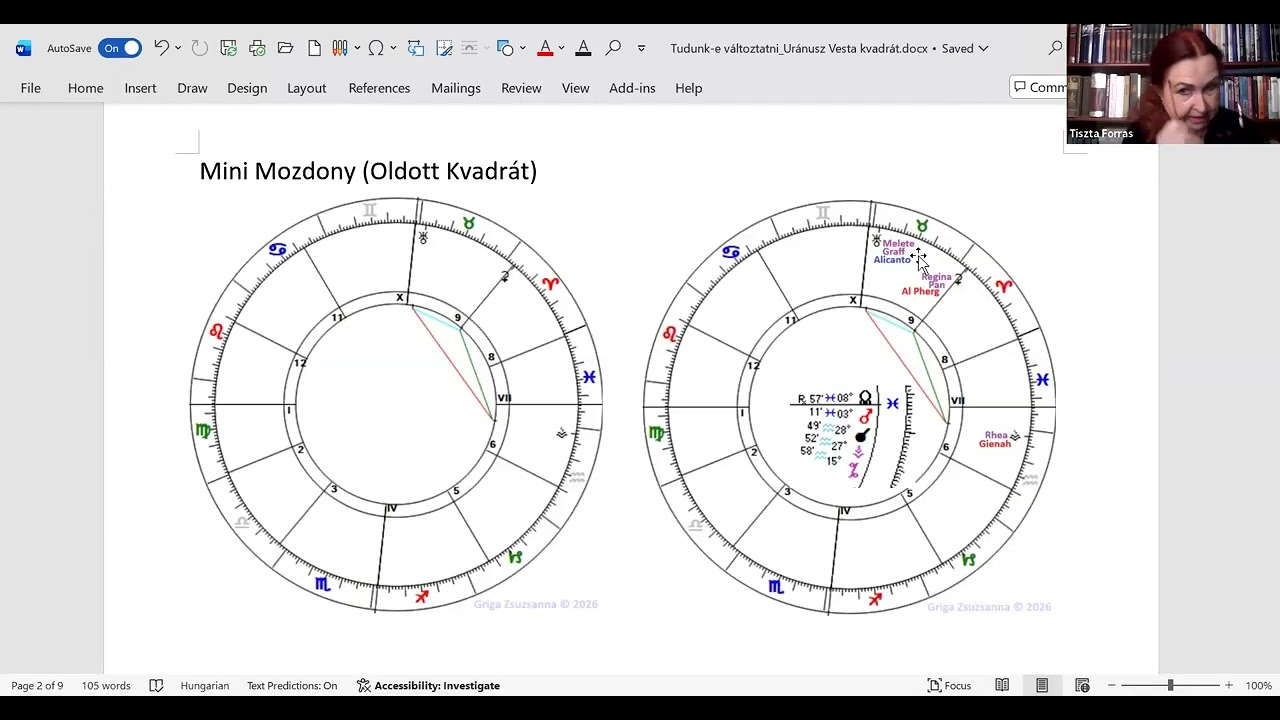
Task: Open the Undo history dropdown arrow
Action: (x=178, y=48)
